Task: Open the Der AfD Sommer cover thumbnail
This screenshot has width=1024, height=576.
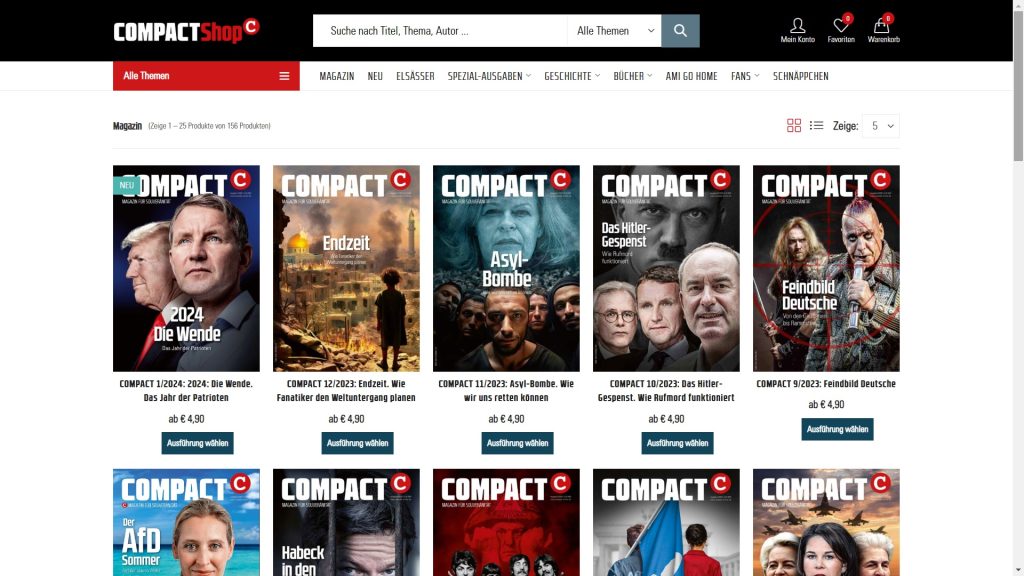Action: click(x=186, y=522)
